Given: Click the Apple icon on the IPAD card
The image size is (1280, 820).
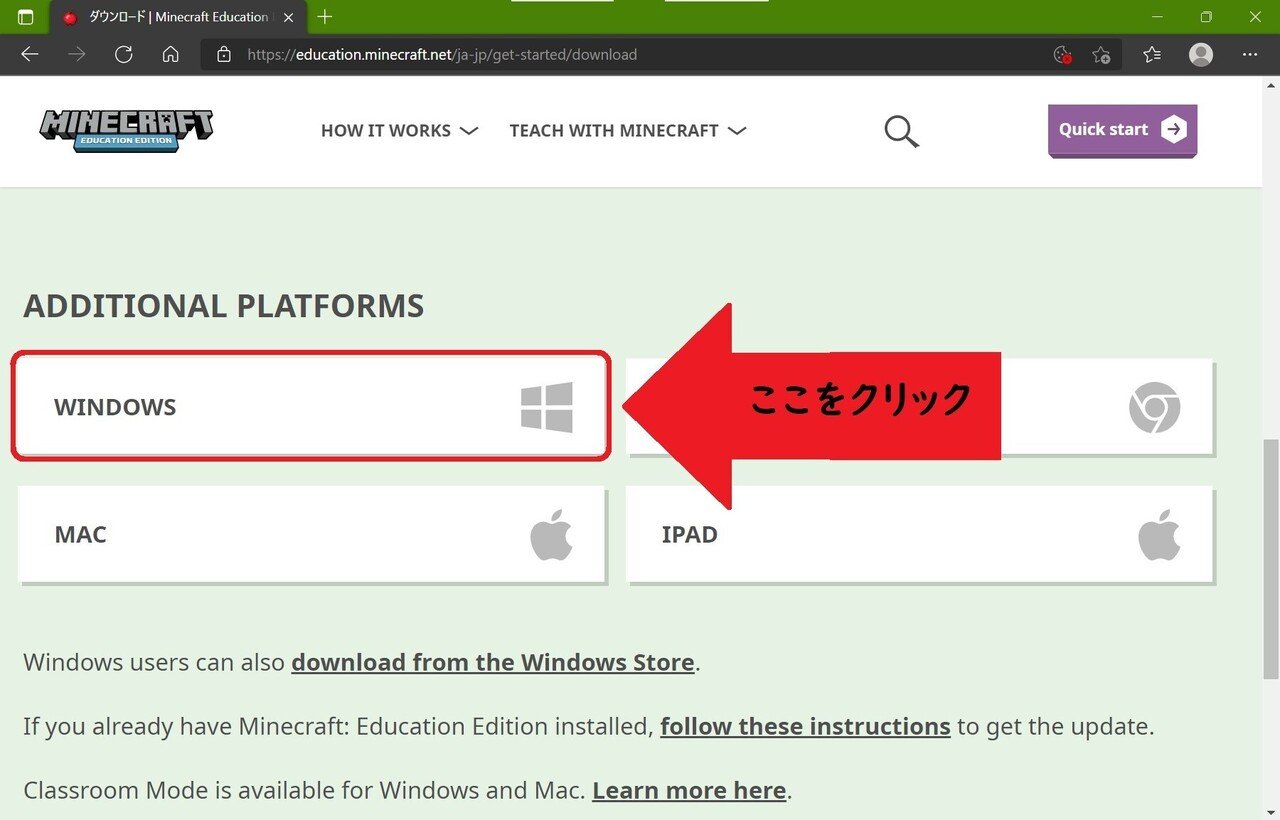Looking at the screenshot, I should coord(1158,534).
